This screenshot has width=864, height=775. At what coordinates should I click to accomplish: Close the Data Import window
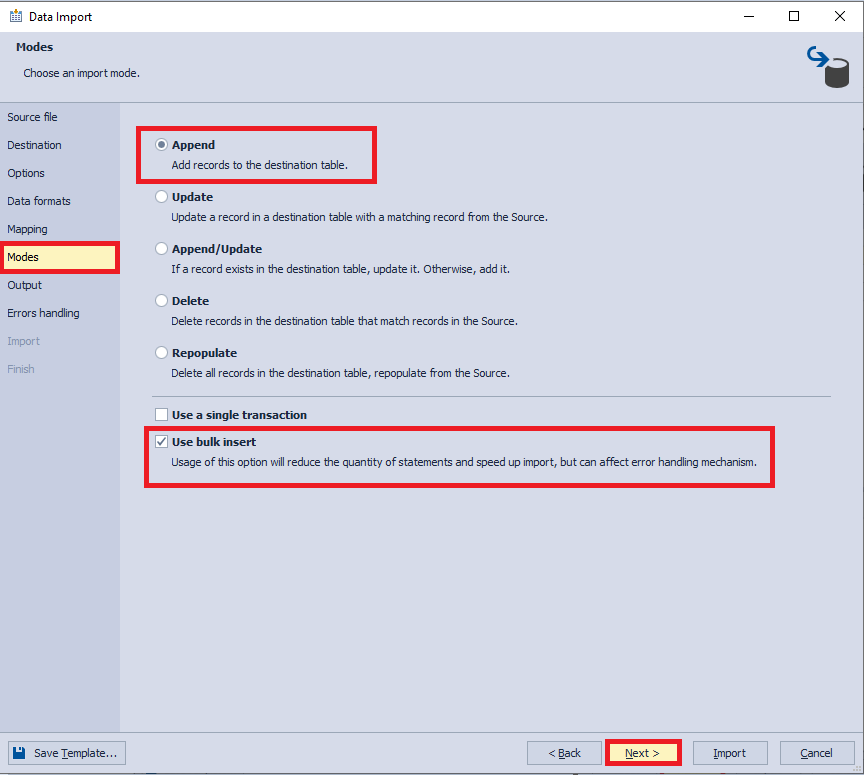point(840,16)
